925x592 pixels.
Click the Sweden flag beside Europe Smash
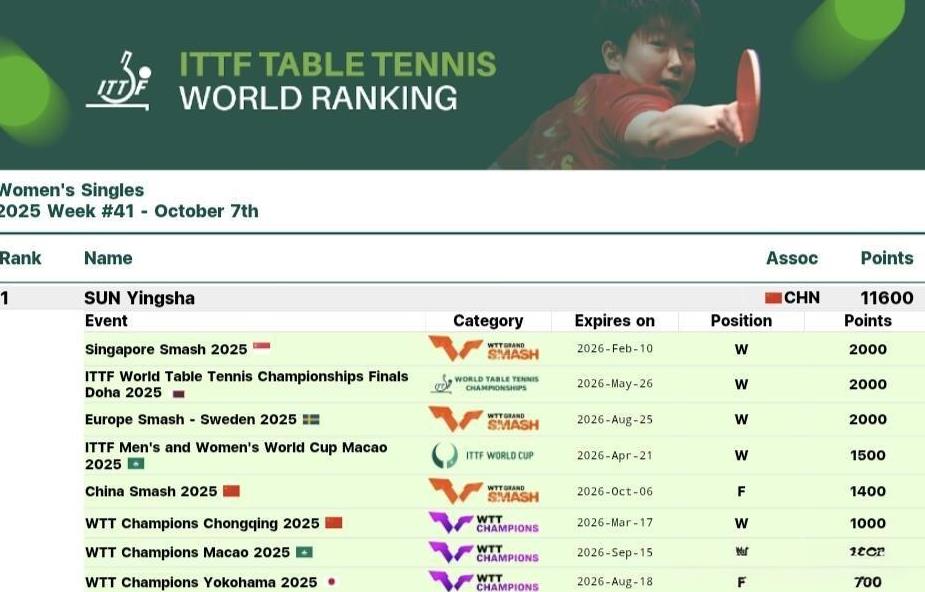[x=311, y=420]
